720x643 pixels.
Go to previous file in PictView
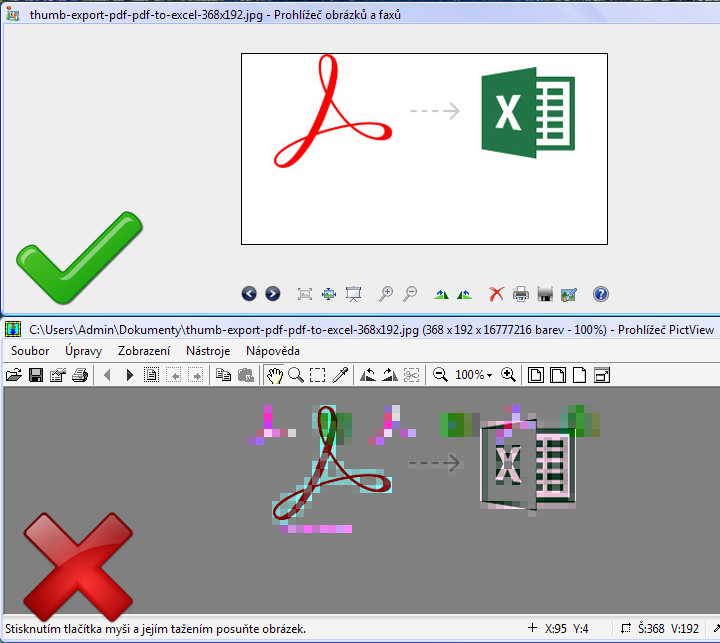pos(107,375)
